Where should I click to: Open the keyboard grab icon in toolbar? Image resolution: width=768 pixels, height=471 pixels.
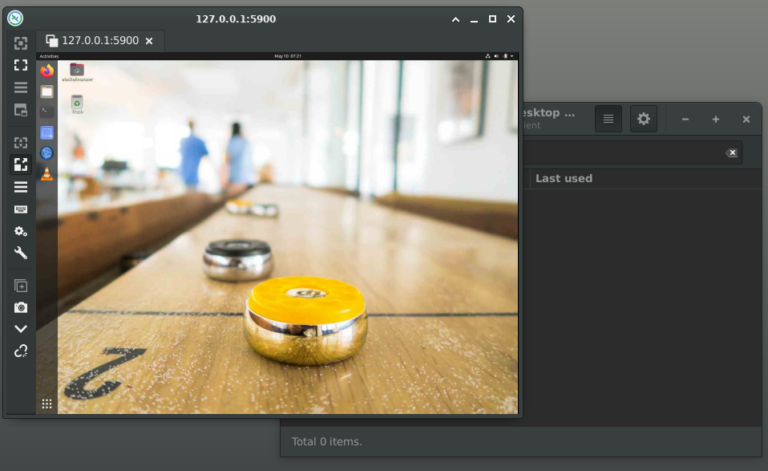point(20,209)
